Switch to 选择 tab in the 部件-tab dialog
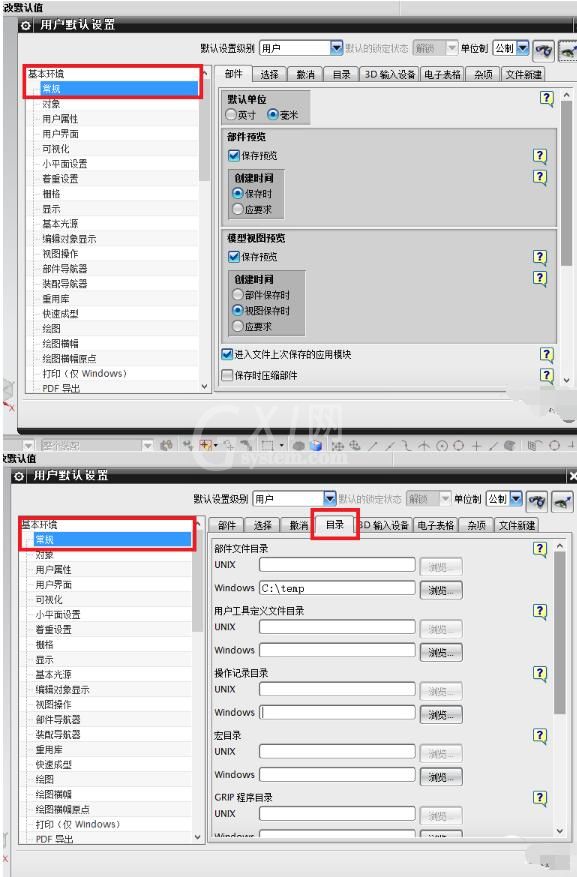The image size is (577, 877). pos(269,74)
